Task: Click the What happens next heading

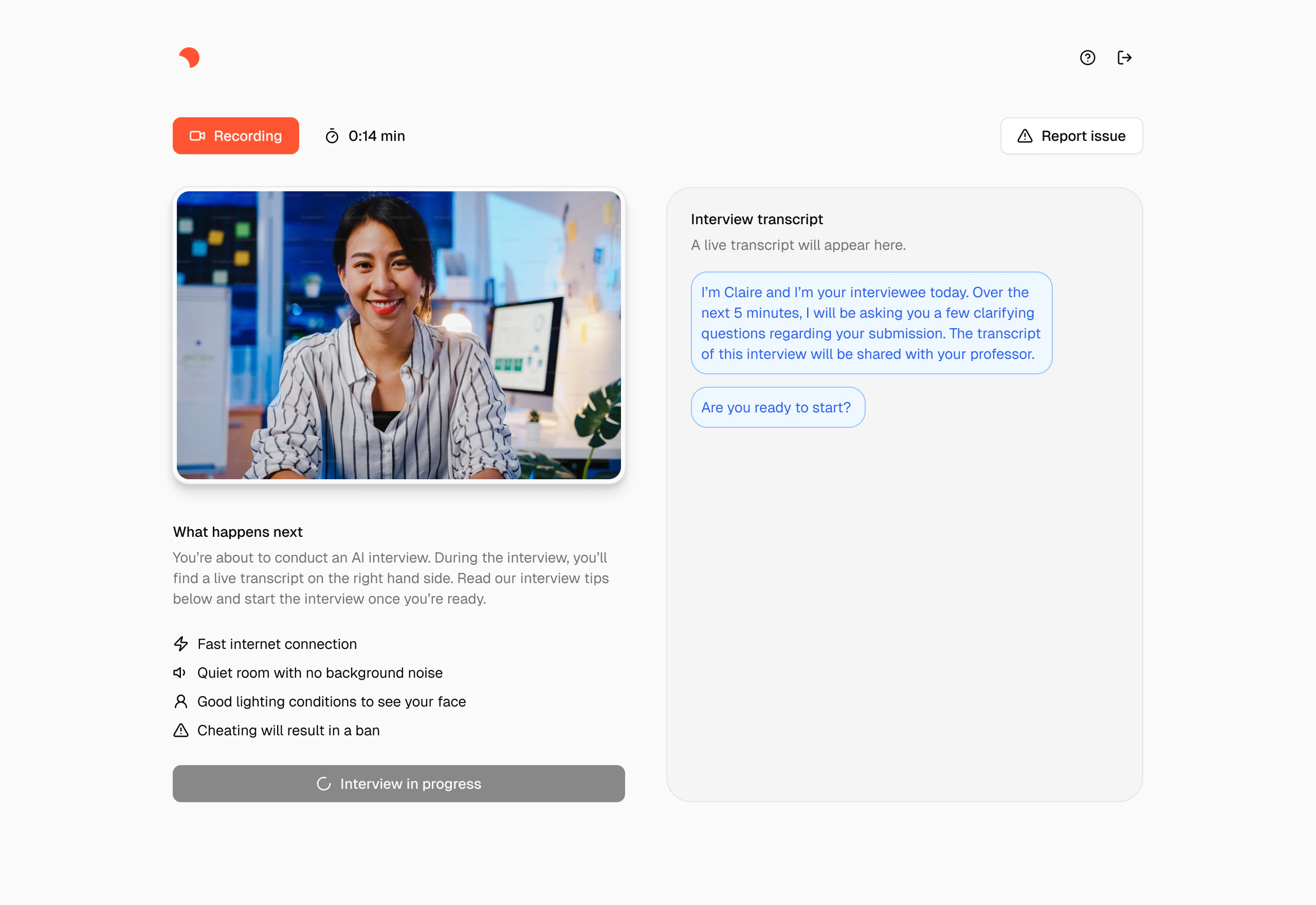Action: (x=237, y=532)
